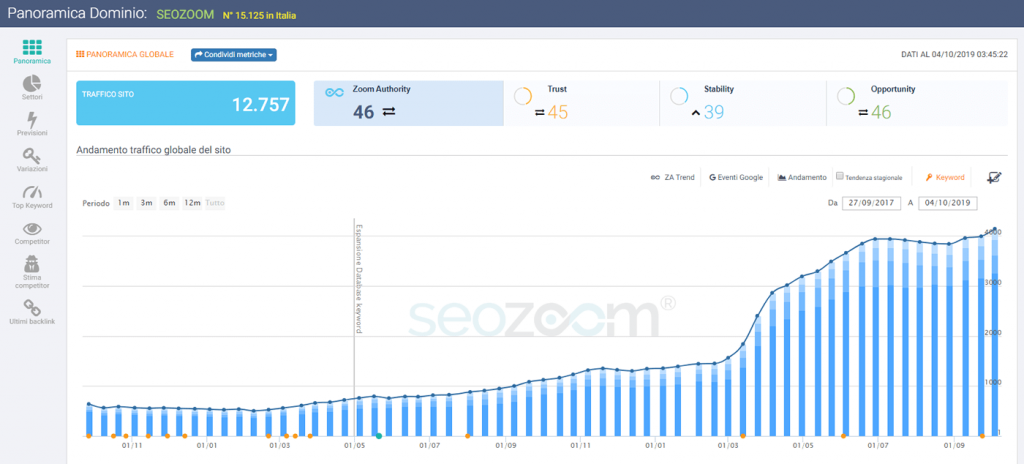Open the Panoramica grid icon in sidebar
1024x464 pixels.
(x=32, y=48)
